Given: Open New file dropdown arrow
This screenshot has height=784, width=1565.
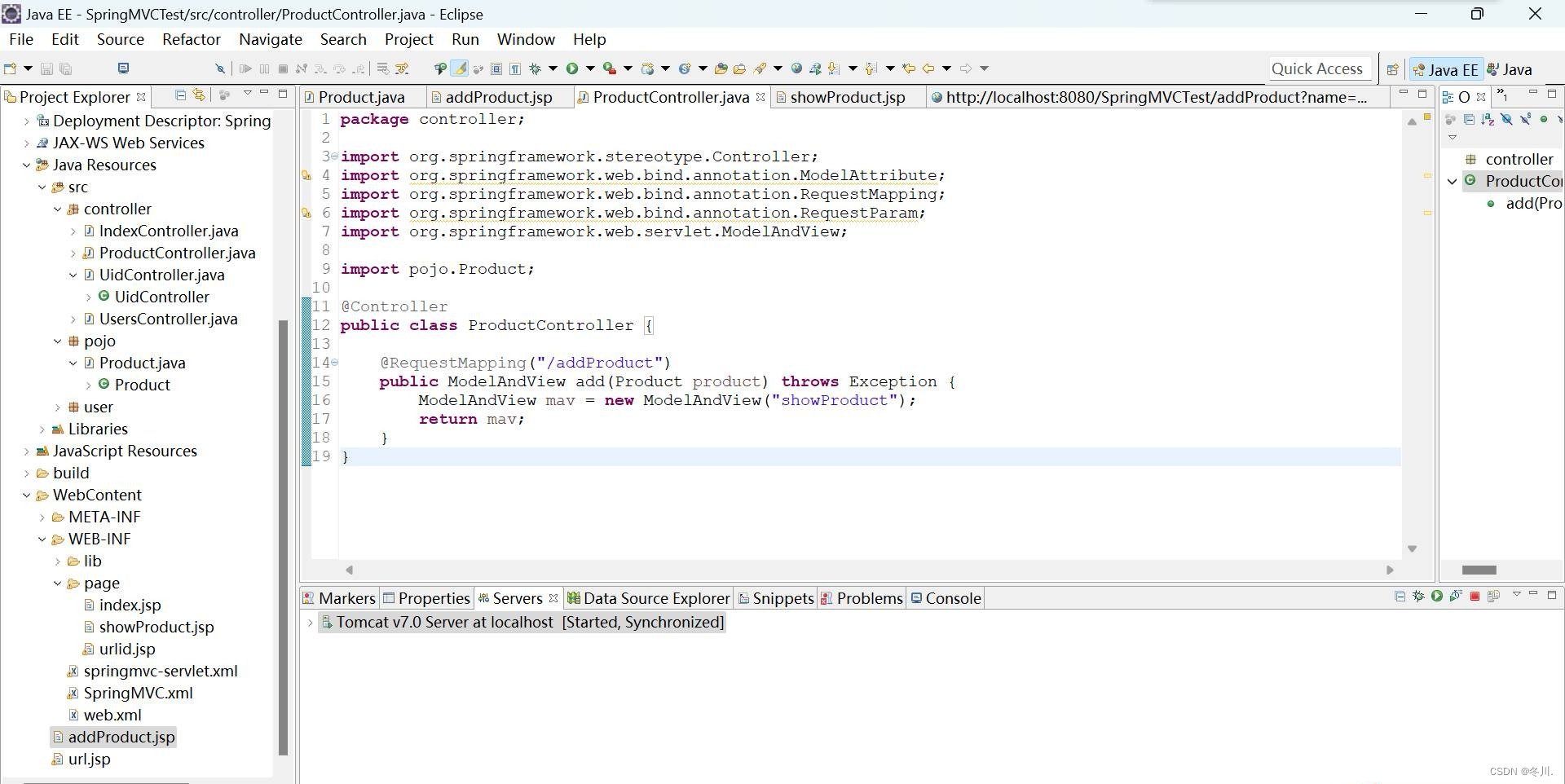Looking at the screenshot, I should pyautogui.click(x=28, y=68).
